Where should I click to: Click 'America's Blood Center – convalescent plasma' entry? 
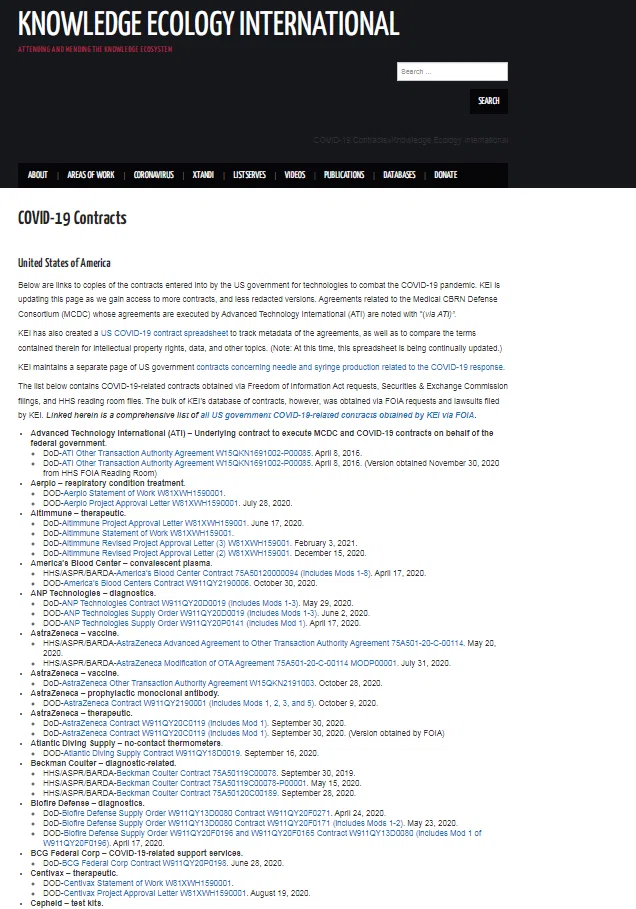click(x=121, y=563)
